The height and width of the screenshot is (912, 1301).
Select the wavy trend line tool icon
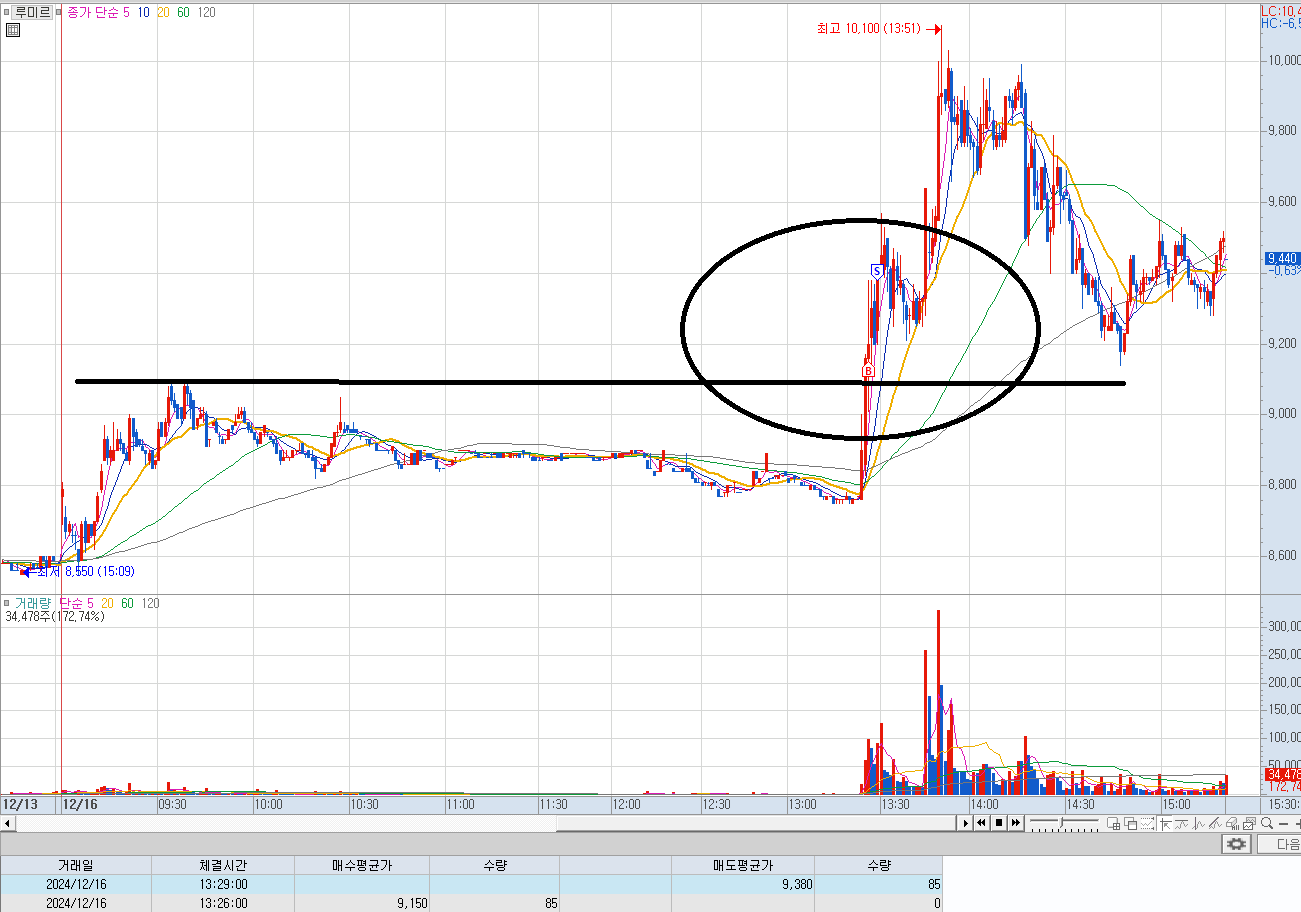pos(1181,823)
